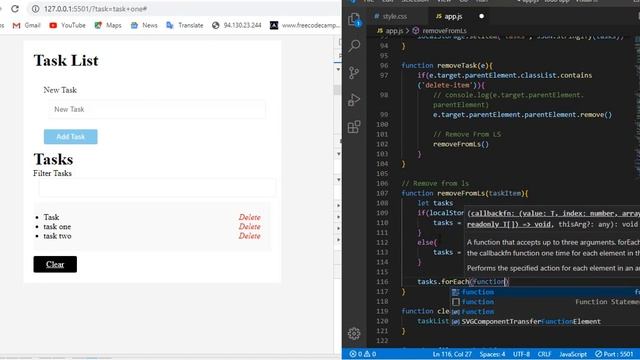Select SVGComponentTransferFunctionElement suggestion
Screen dimensions: 640x360
point(545,322)
